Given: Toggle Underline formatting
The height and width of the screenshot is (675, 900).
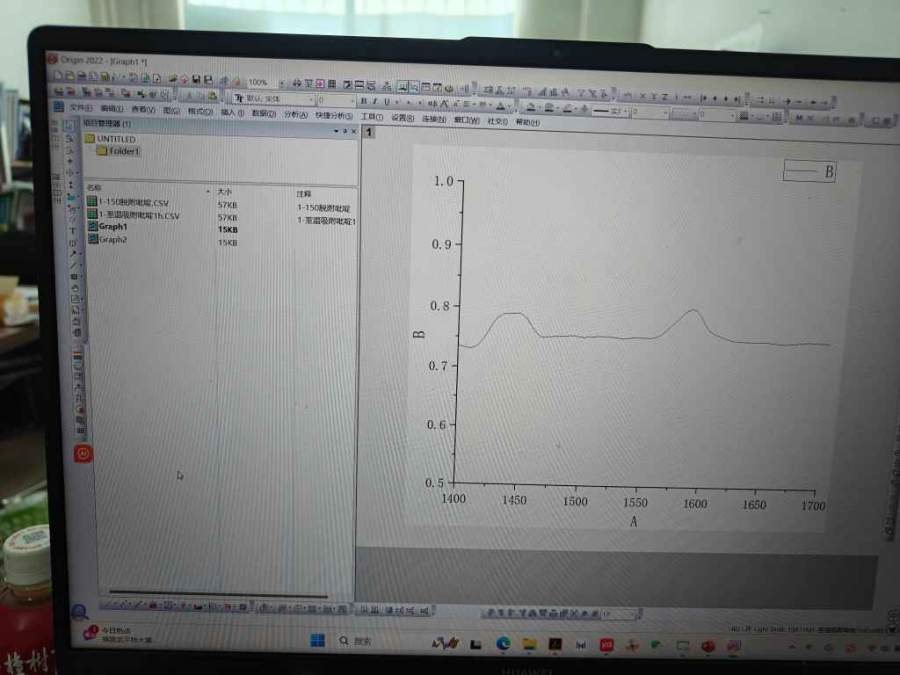Looking at the screenshot, I should 387,102.
